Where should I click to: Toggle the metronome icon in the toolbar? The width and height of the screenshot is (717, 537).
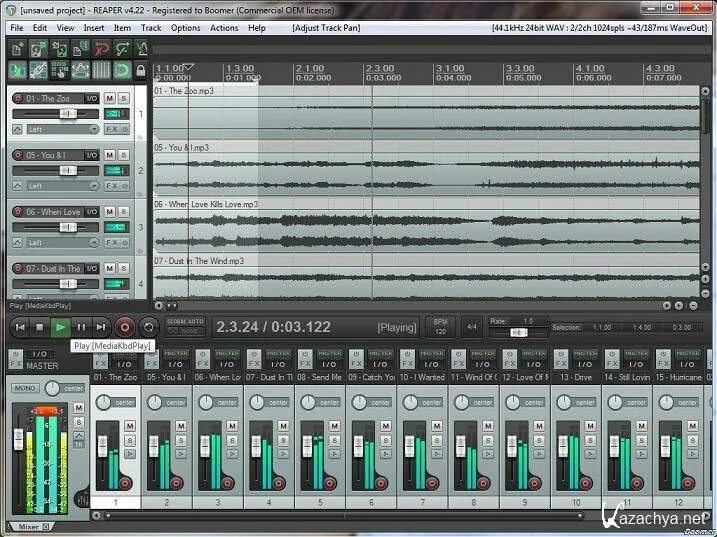[x=141, y=49]
